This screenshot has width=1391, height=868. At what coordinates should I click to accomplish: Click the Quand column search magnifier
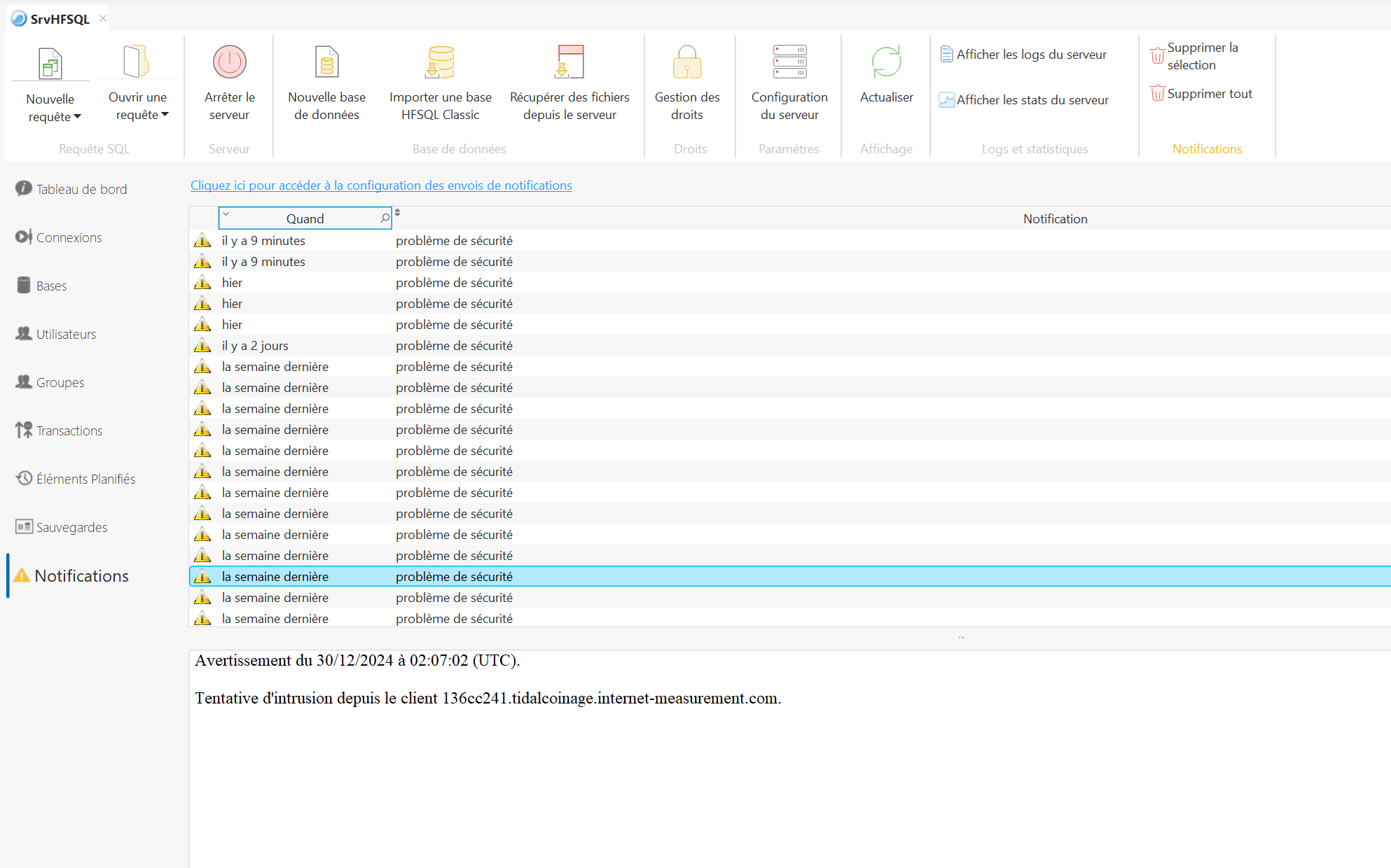[385, 218]
